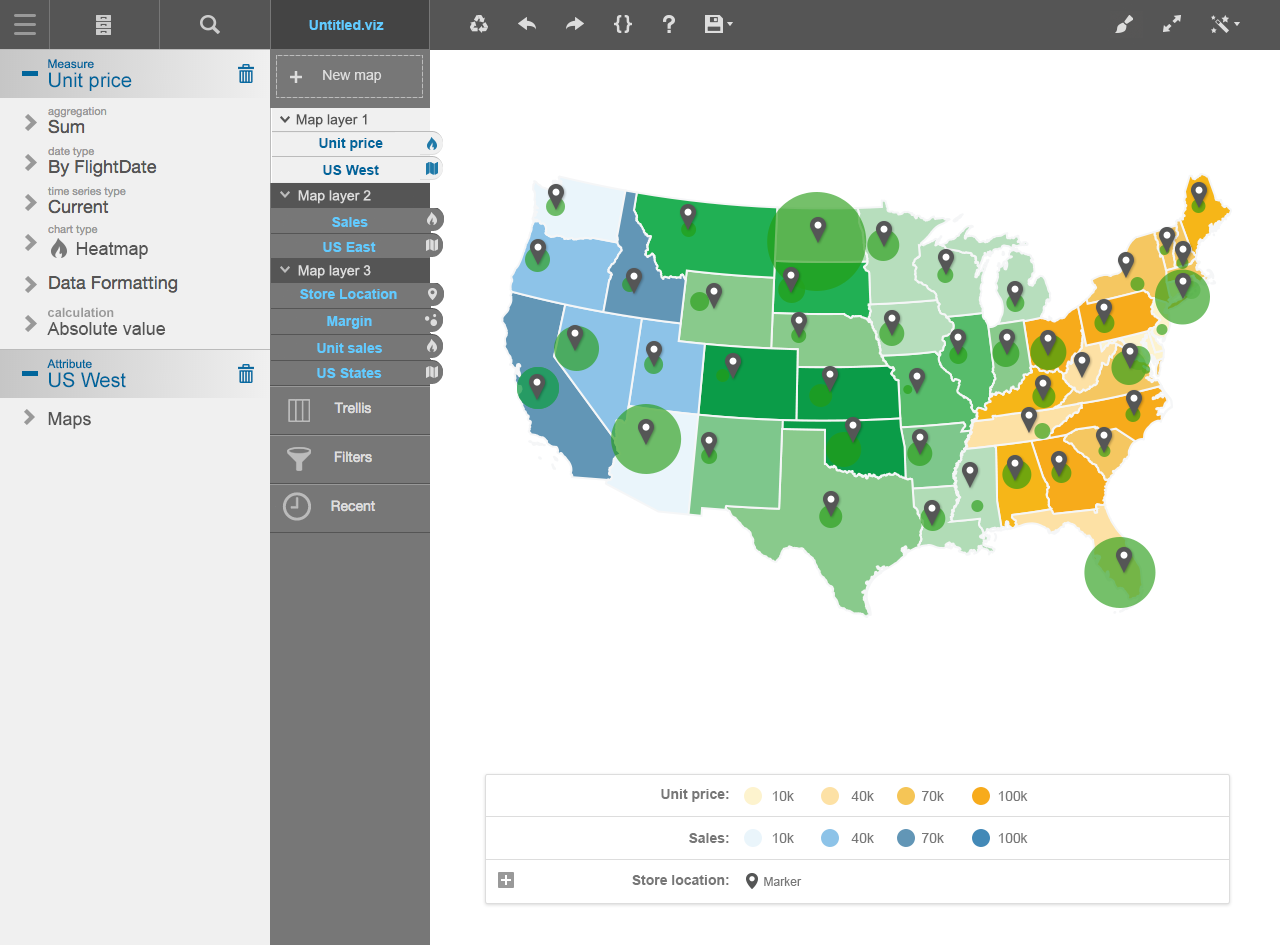The height and width of the screenshot is (945, 1280).
Task: Collapse the Unit price measure section
Action: 30,74
